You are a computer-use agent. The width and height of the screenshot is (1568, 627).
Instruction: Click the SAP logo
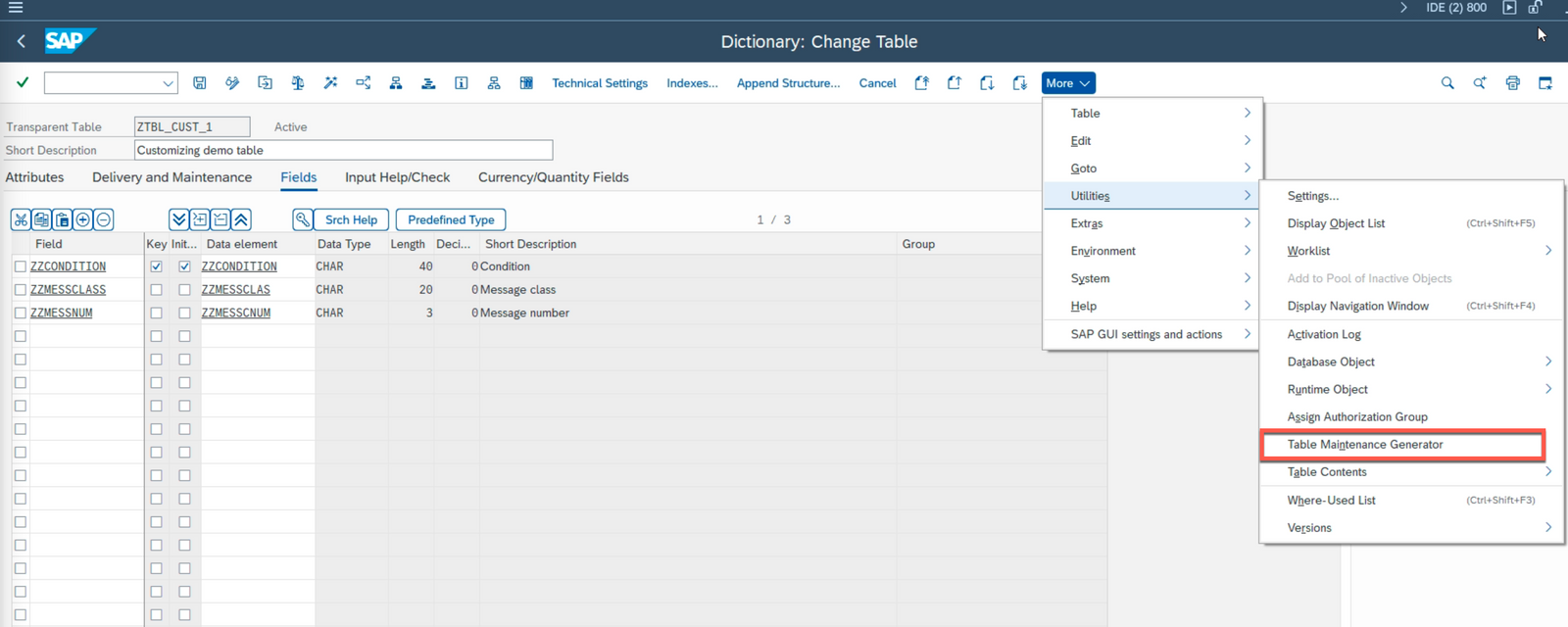tap(70, 41)
